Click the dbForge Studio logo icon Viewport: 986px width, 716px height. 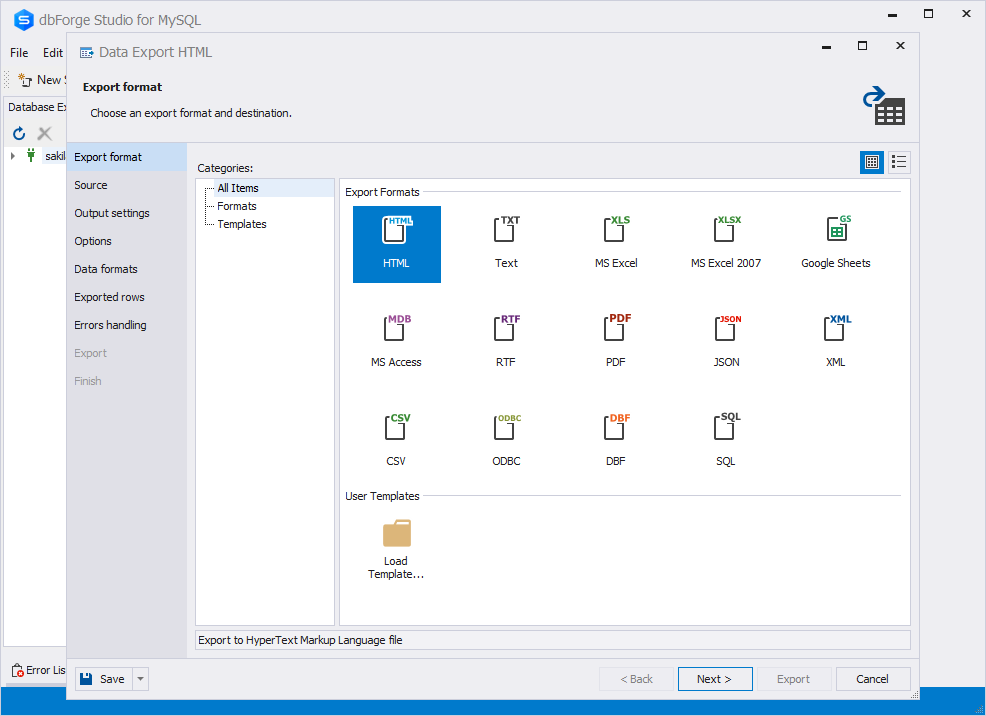point(23,19)
